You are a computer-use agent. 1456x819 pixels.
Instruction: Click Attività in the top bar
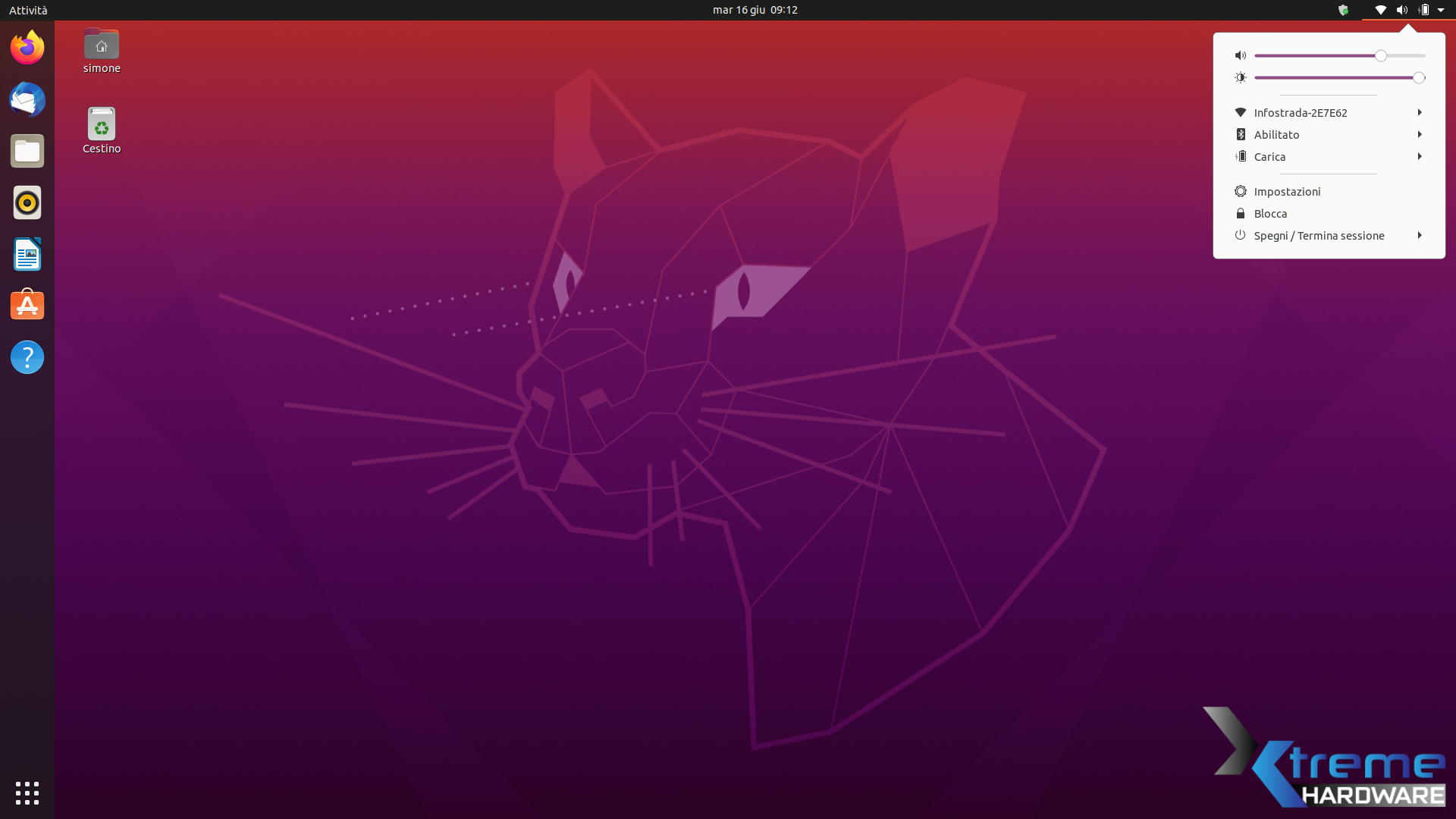(28, 10)
